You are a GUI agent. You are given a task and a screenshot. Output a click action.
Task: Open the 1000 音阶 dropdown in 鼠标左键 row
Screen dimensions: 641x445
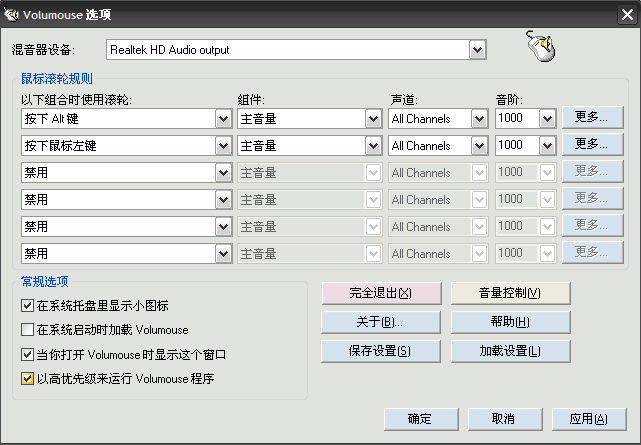[x=547, y=146]
